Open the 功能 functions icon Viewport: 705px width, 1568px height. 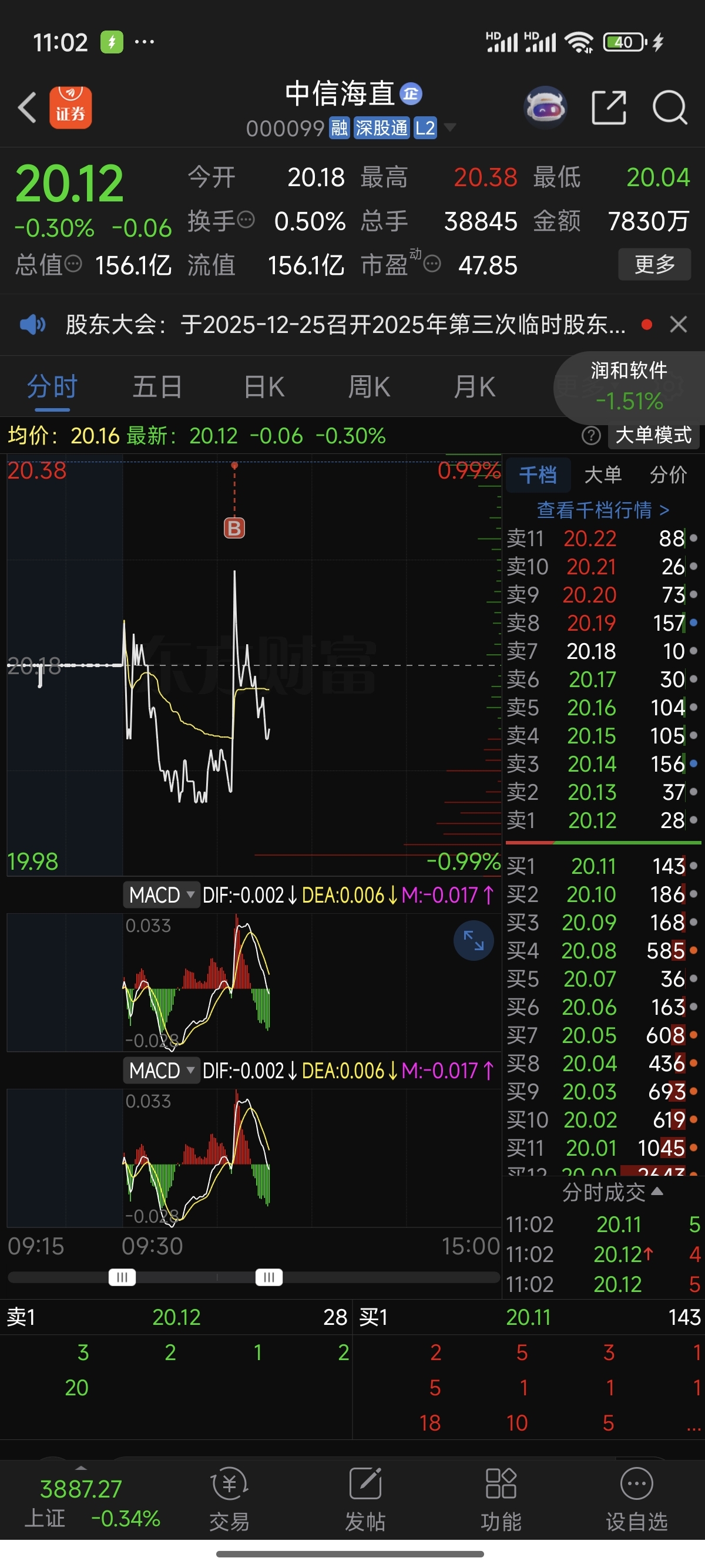(501, 1499)
